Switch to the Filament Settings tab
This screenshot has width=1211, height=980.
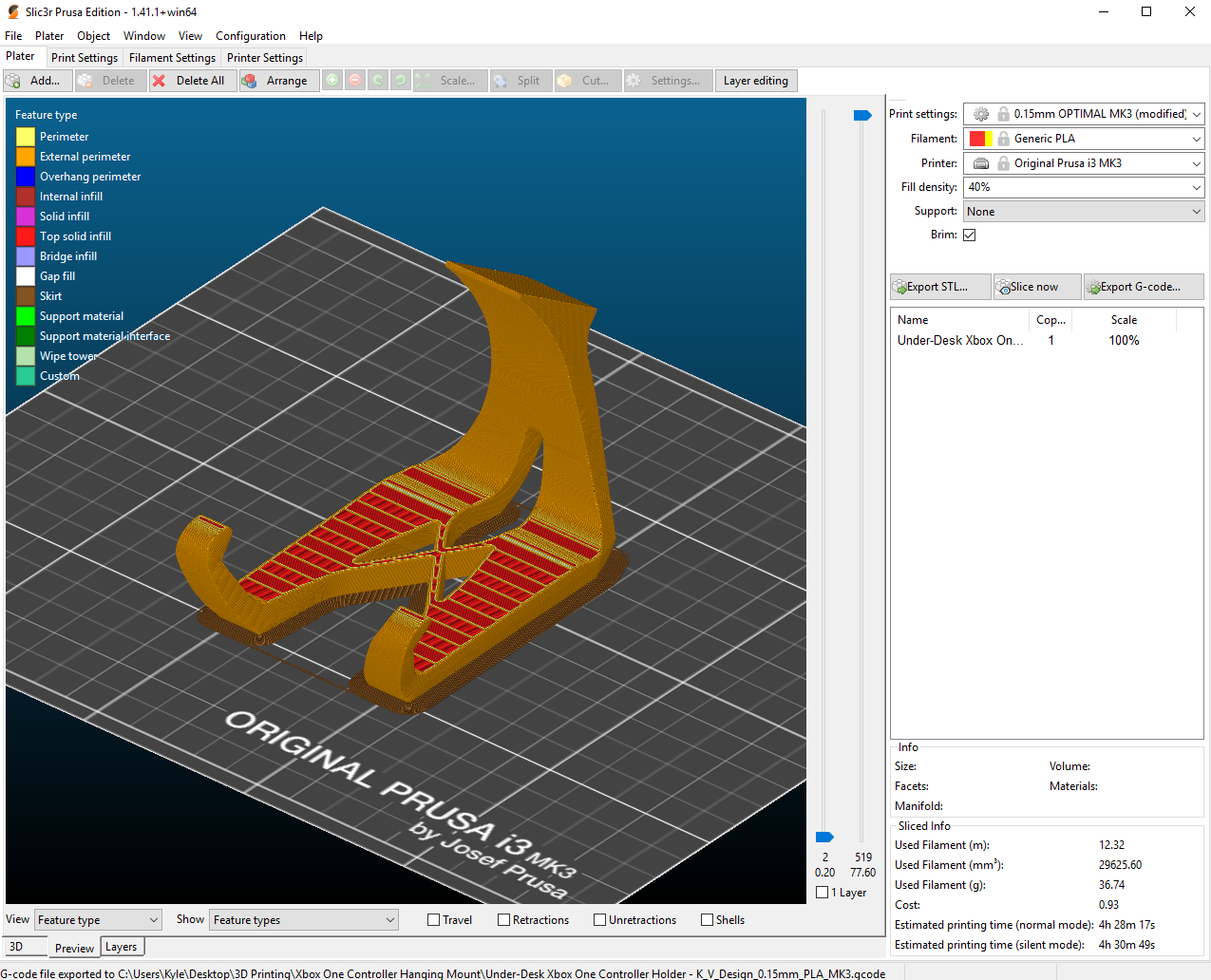click(x=172, y=58)
